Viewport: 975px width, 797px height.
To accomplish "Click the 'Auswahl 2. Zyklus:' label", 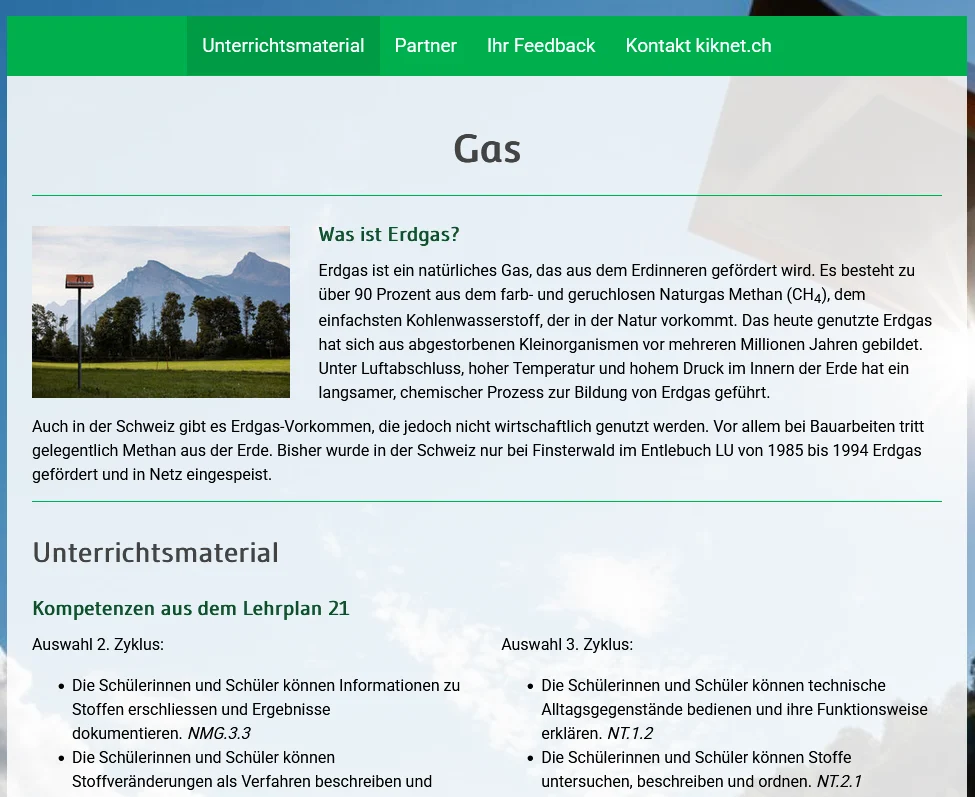I will click(98, 644).
